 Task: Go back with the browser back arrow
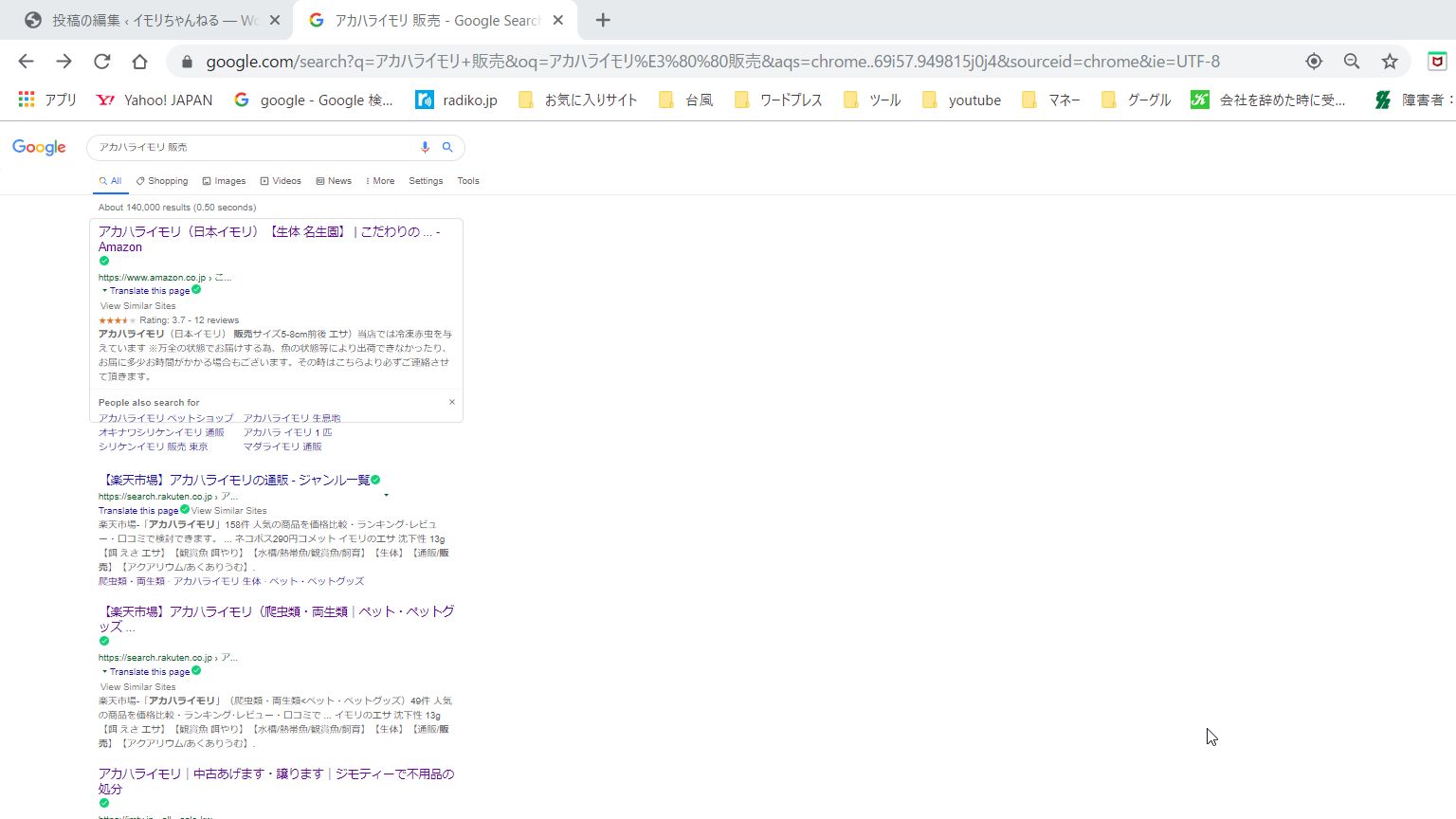pos(26,62)
